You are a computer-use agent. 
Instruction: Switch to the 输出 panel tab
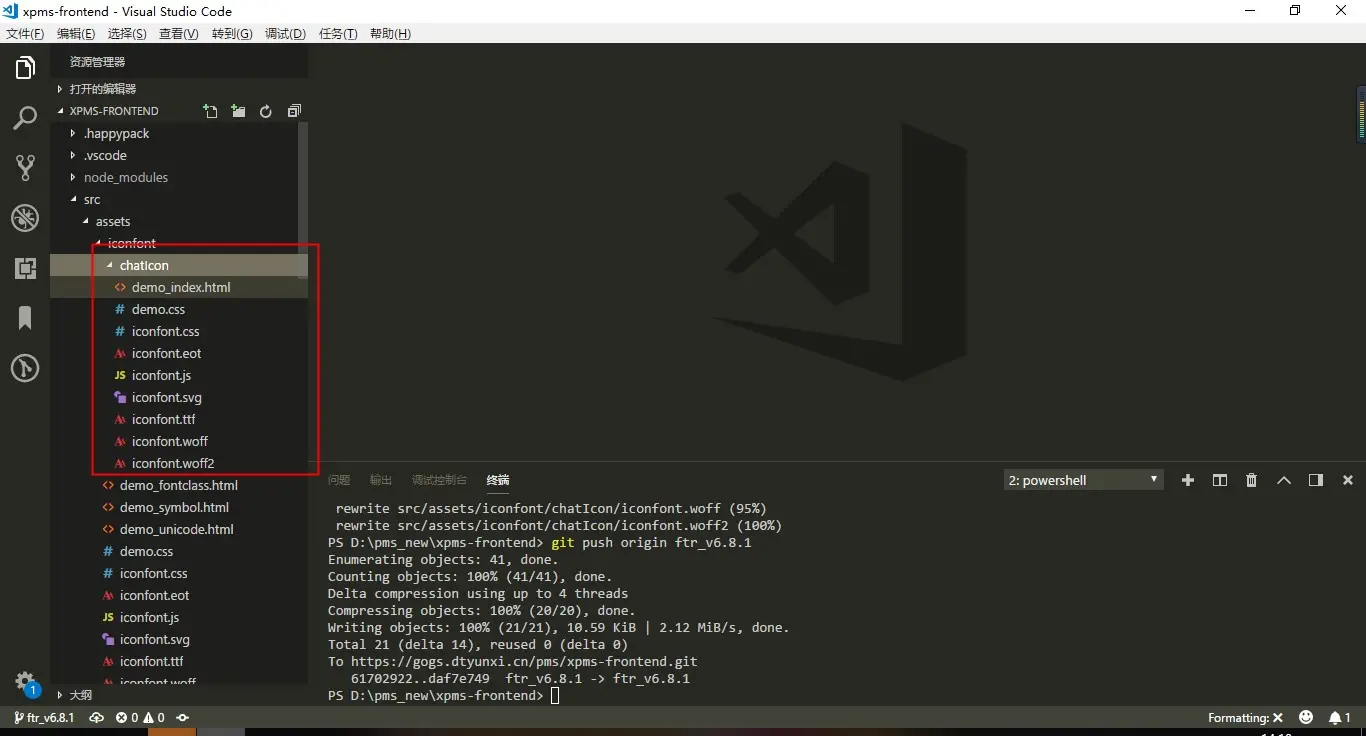[x=381, y=480]
